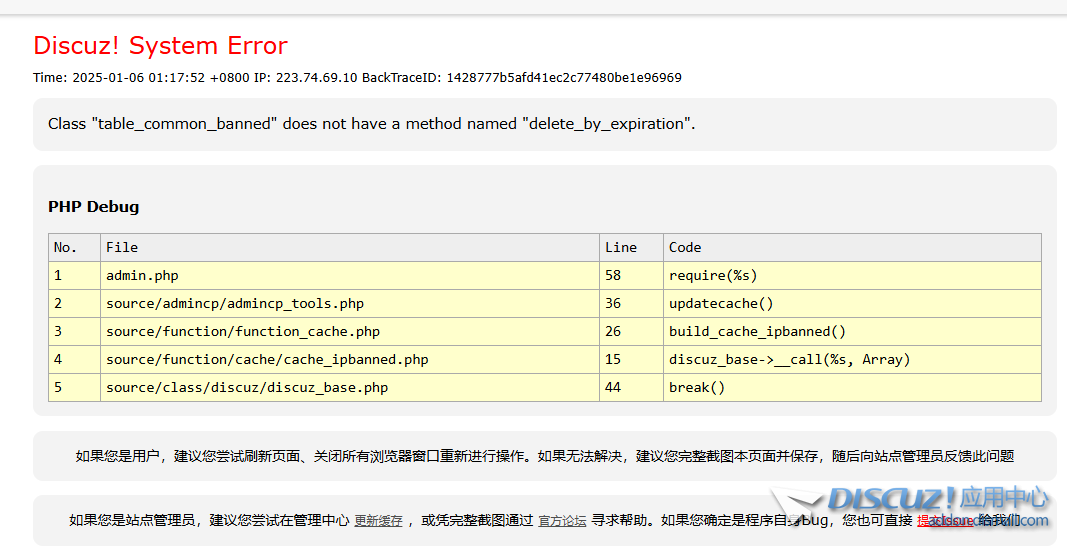Click the Discuz! System Error heading
Screen dimensions: 1067x546
pos(160,46)
